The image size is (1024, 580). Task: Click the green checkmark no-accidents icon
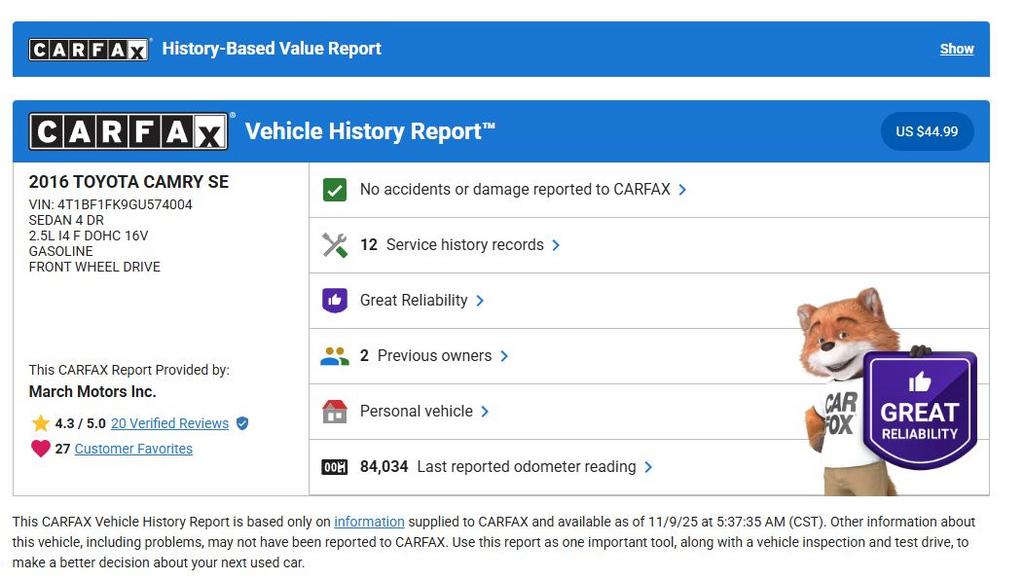point(334,190)
